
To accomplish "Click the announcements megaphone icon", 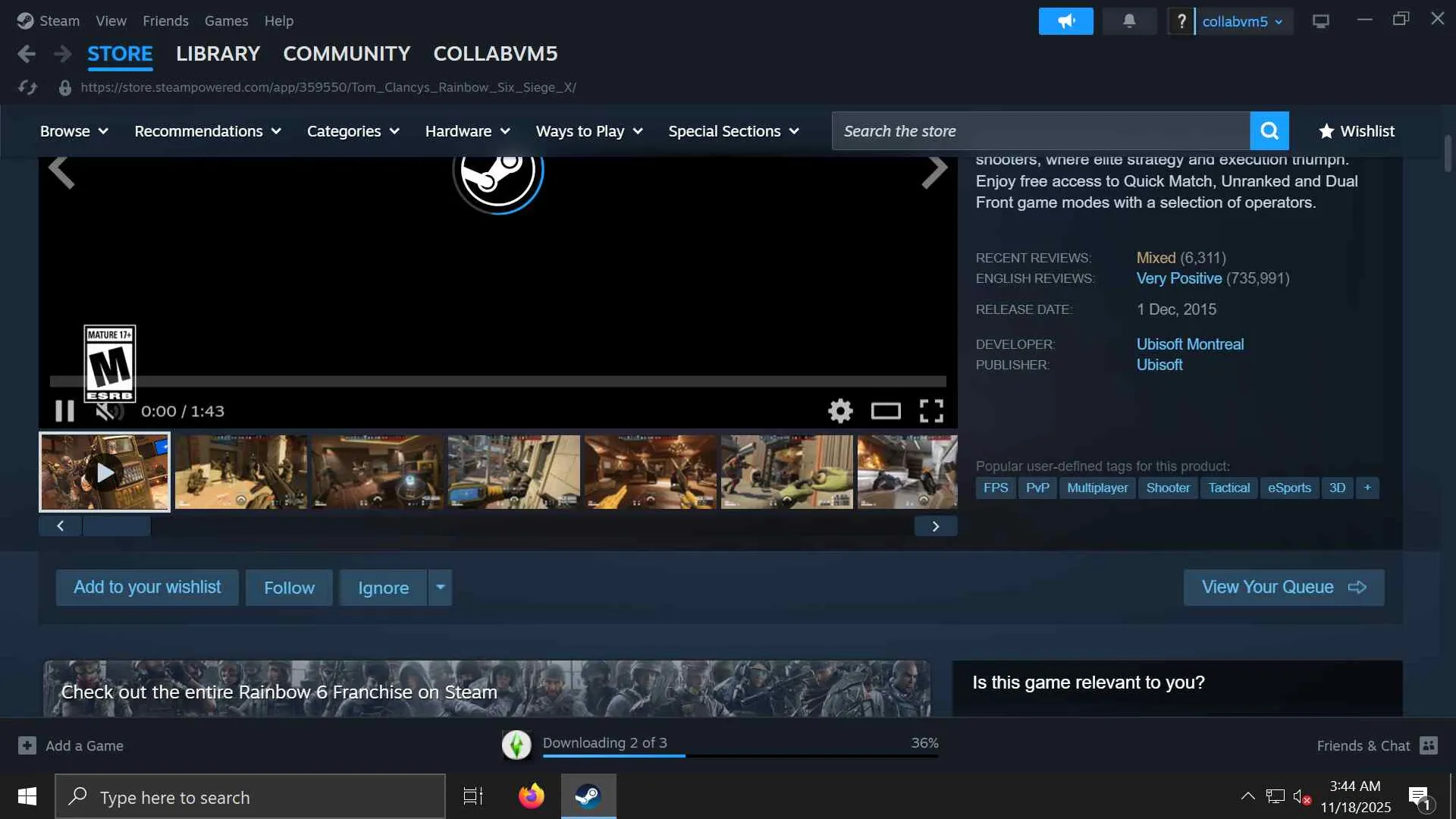I will [1065, 21].
